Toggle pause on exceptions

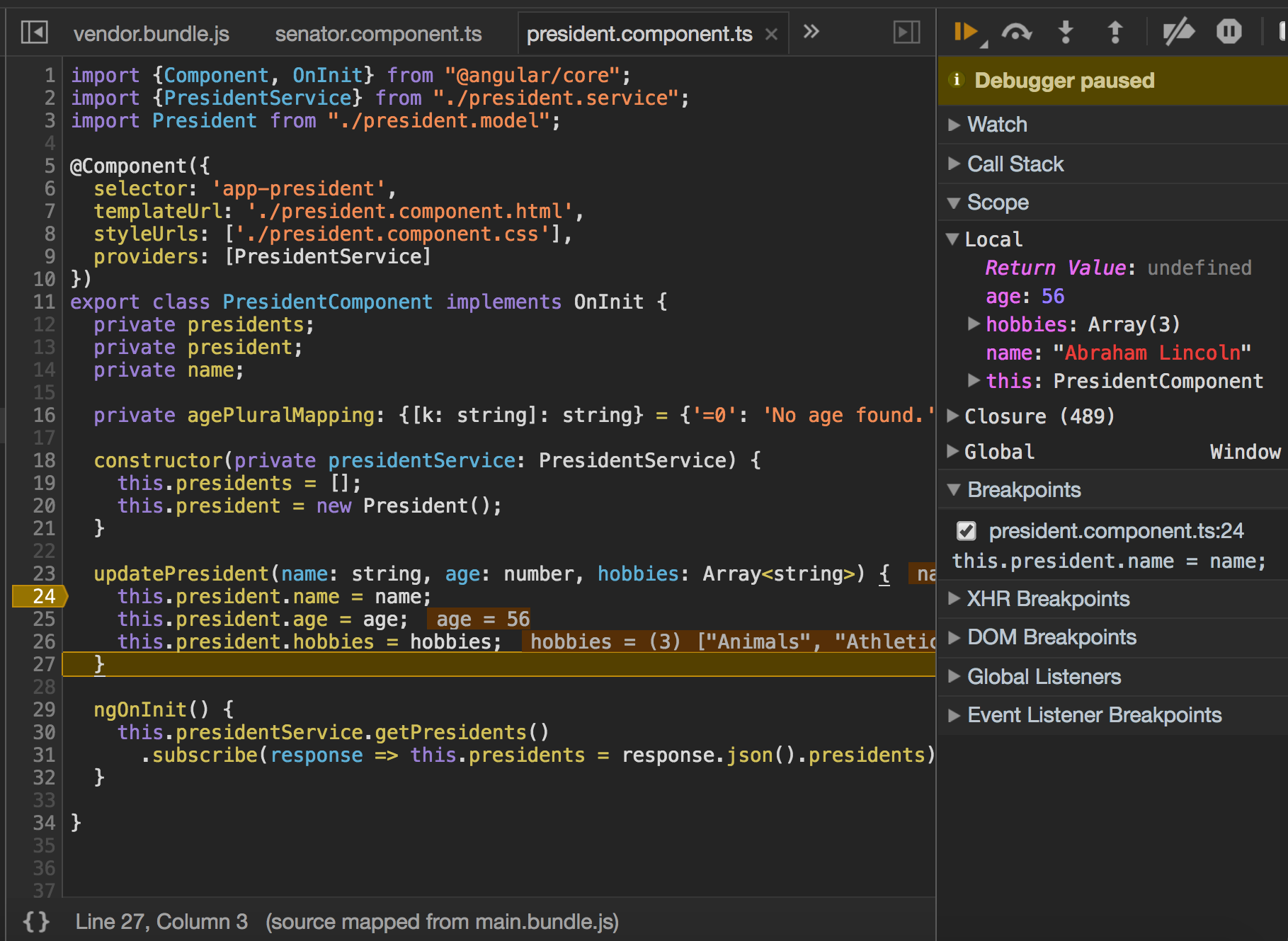1229,32
